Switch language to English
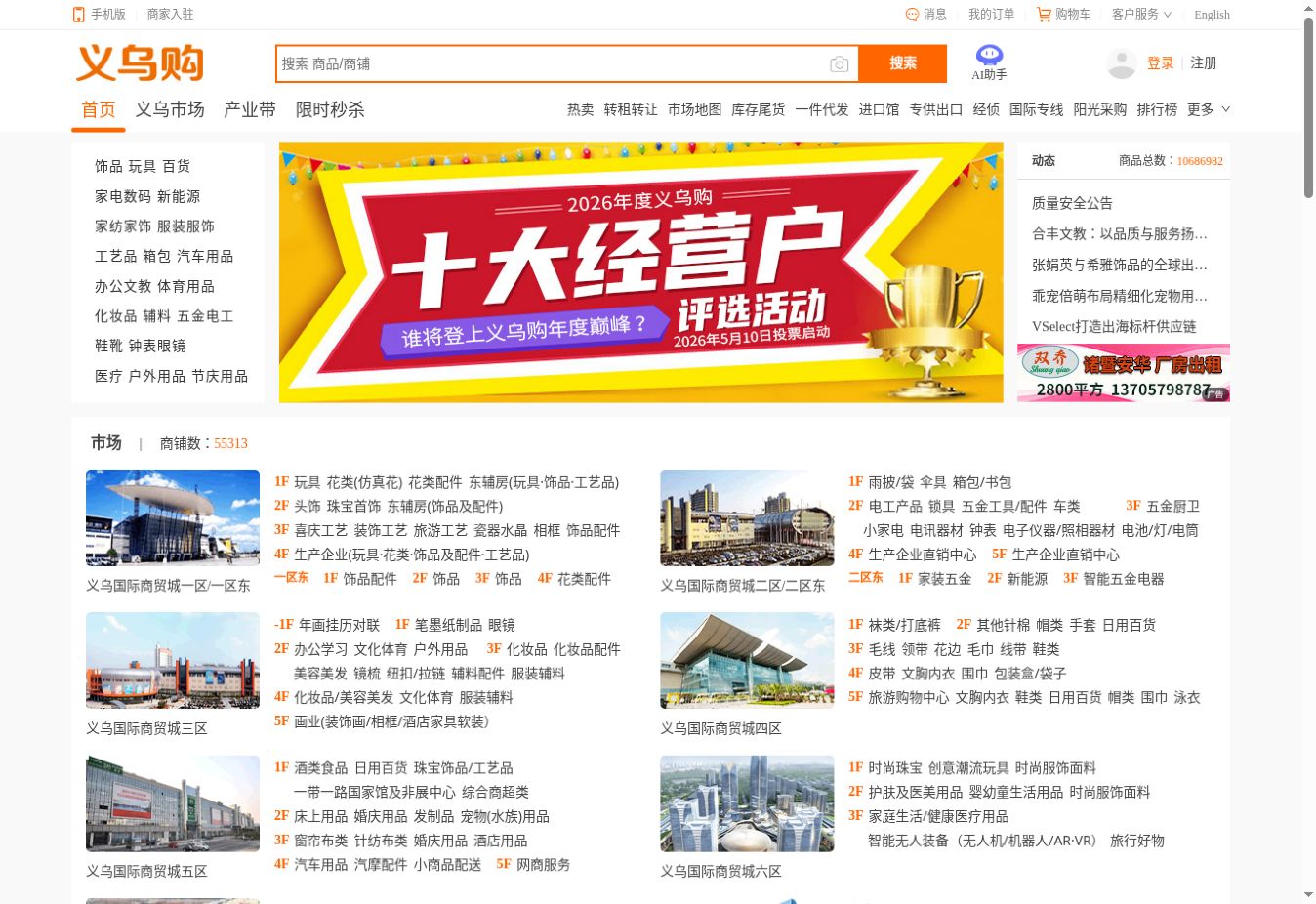 (x=1212, y=15)
